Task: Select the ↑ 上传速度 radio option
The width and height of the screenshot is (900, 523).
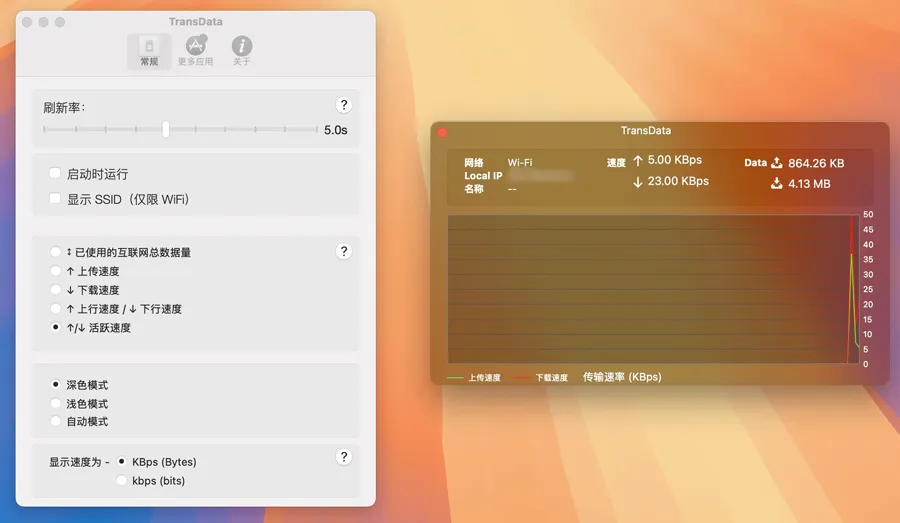Action: (x=56, y=271)
